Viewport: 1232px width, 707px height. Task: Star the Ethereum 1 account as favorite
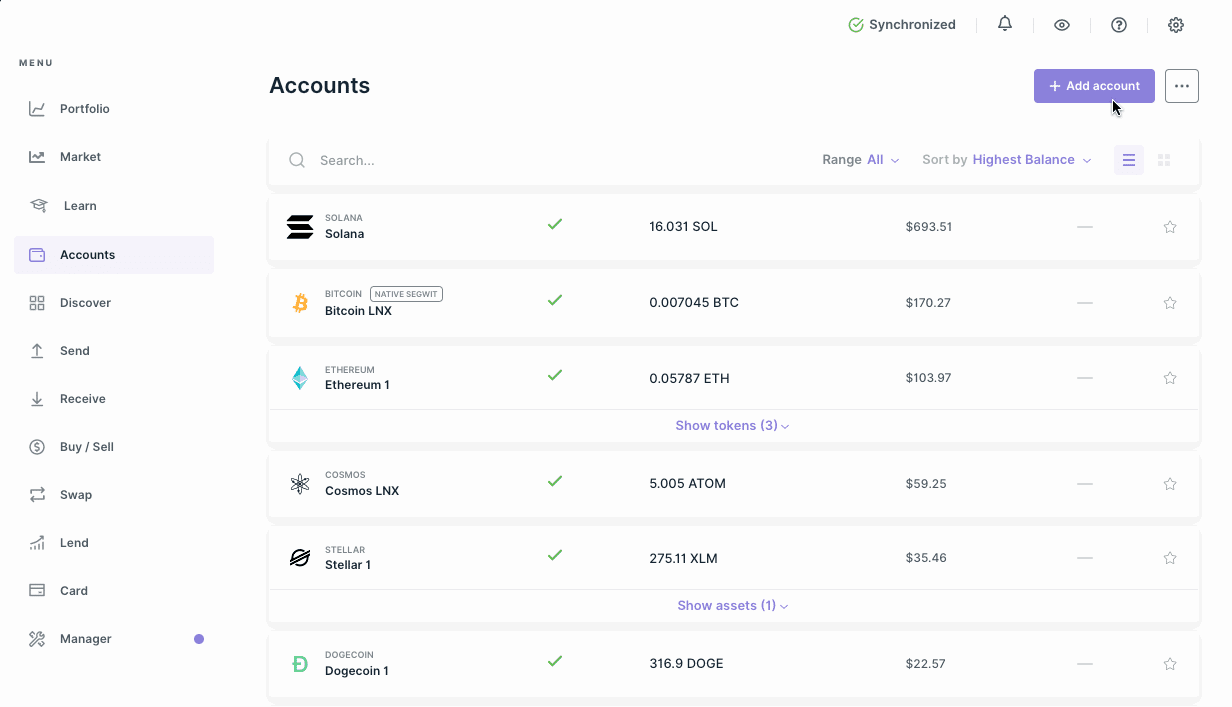tap(1170, 378)
